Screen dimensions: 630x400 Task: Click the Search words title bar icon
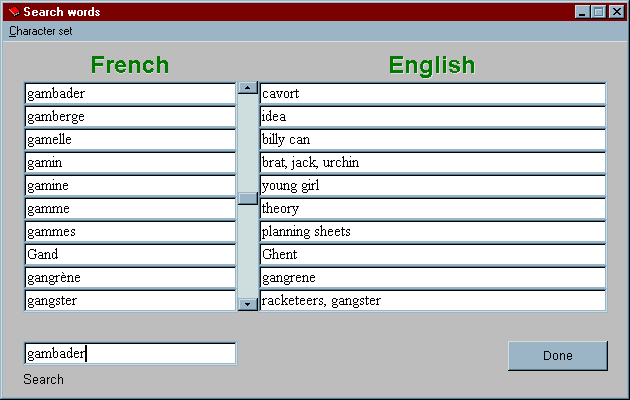(13, 12)
